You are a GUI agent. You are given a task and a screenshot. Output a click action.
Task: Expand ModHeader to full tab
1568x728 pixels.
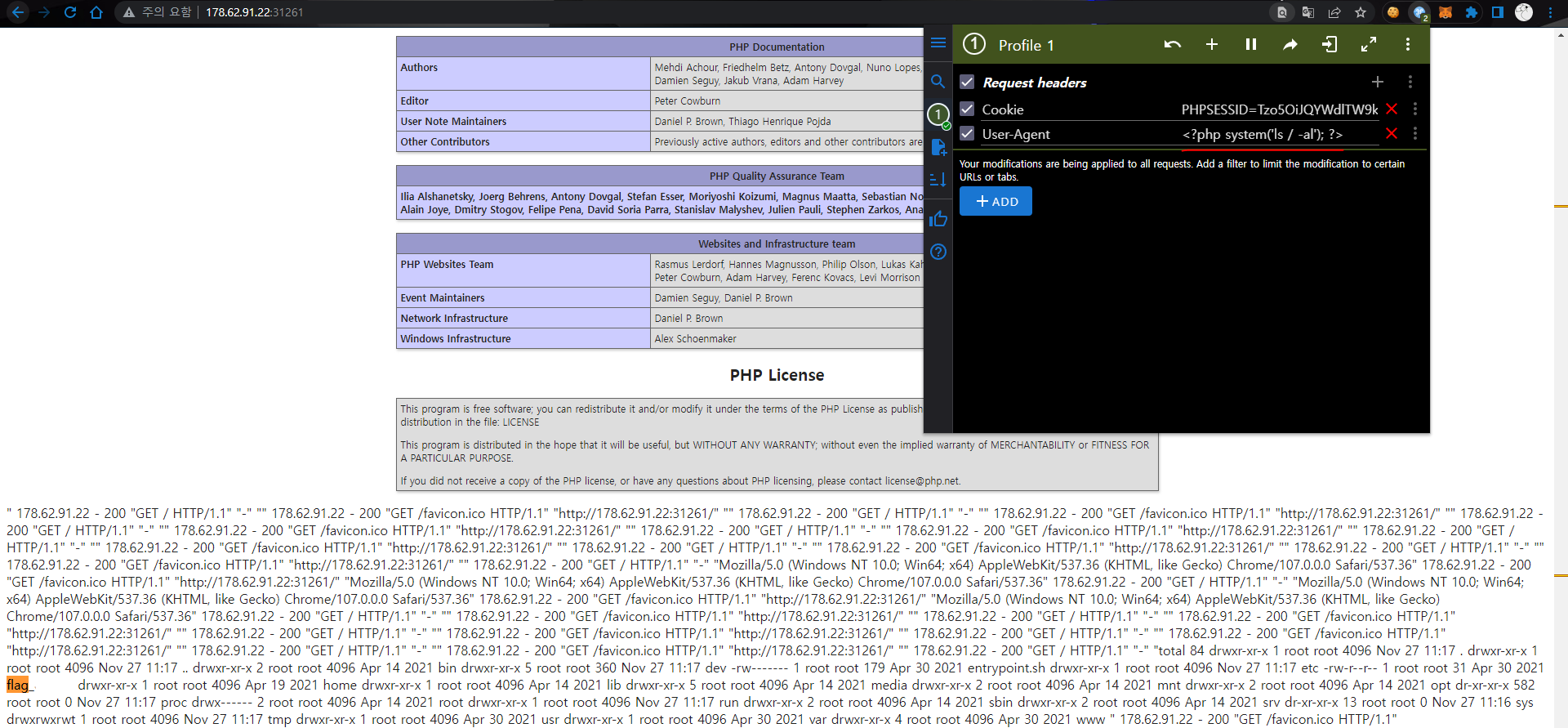(1369, 44)
